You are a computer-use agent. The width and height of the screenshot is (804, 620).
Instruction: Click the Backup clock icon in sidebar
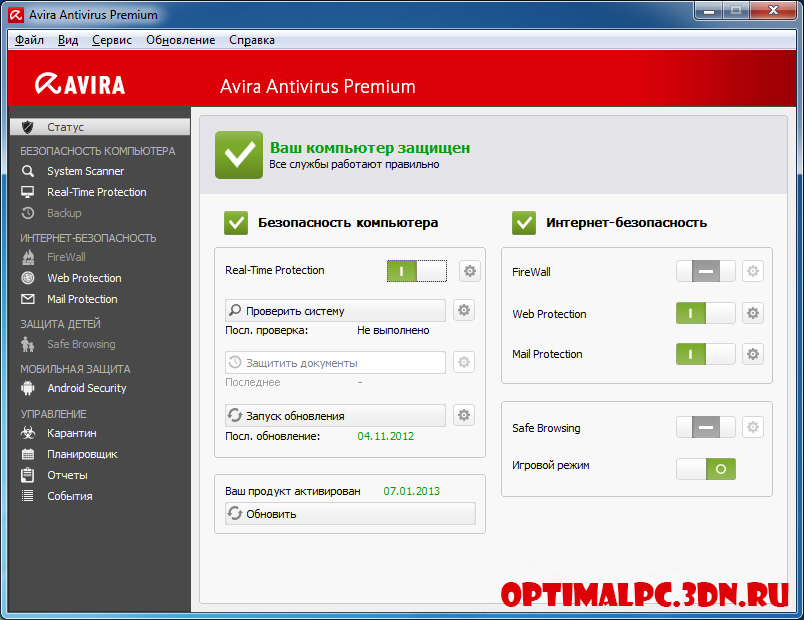click(28, 213)
